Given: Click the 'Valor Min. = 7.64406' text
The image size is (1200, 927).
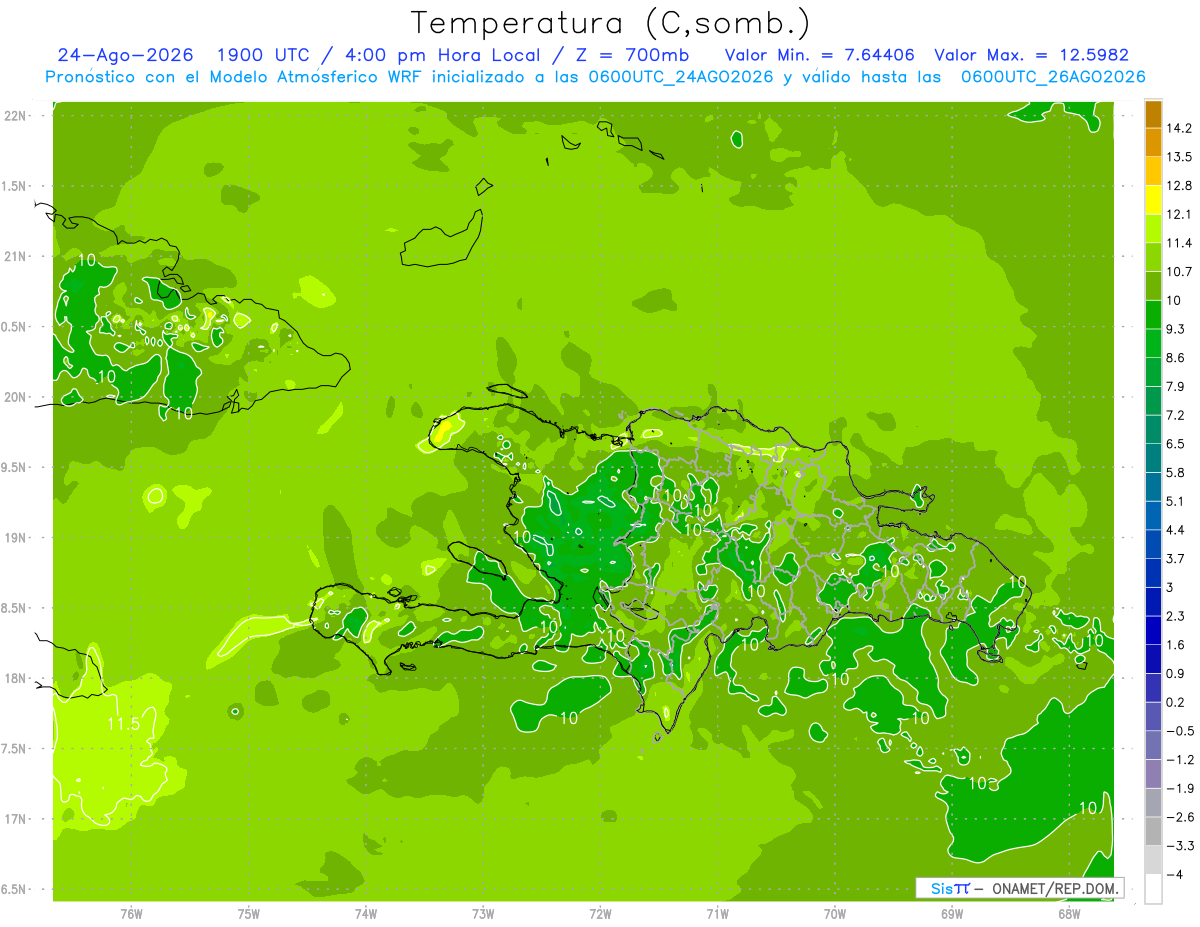Looking at the screenshot, I should point(819,55).
